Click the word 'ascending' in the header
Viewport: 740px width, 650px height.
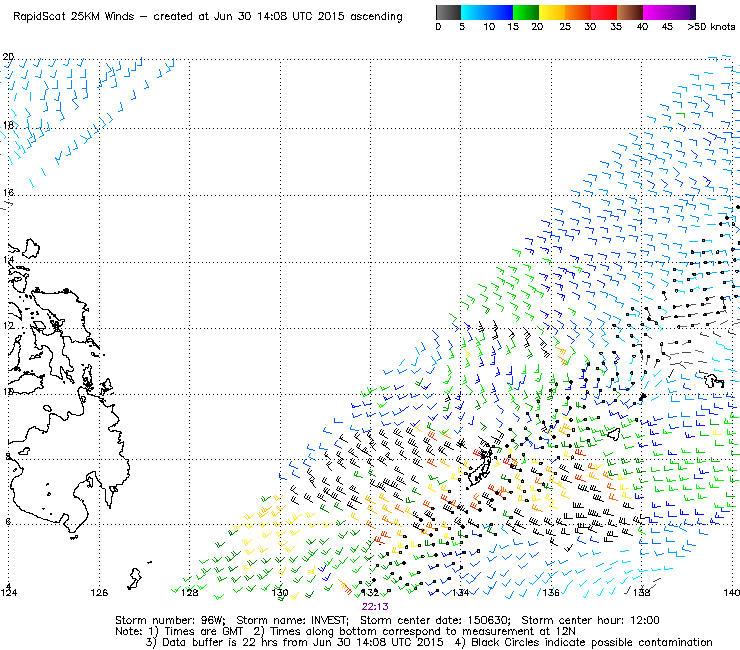coord(376,17)
